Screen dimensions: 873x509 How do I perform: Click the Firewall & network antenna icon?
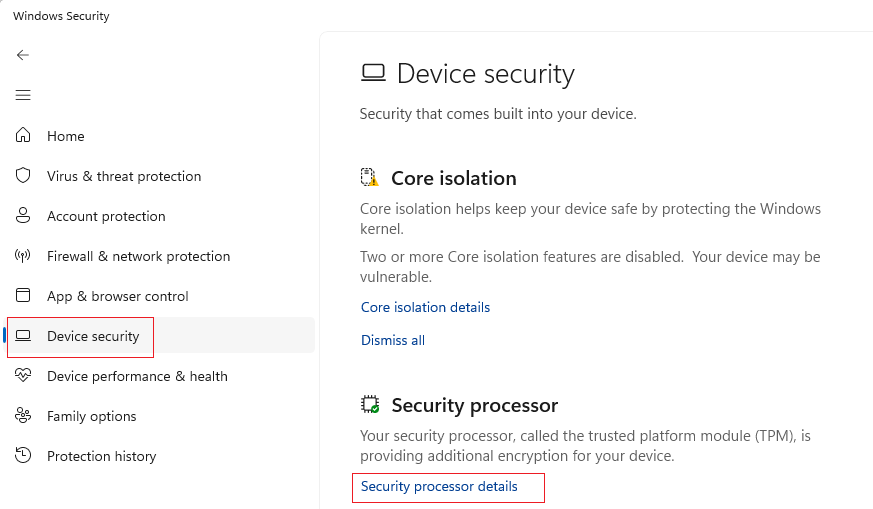pyautogui.click(x=23, y=256)
